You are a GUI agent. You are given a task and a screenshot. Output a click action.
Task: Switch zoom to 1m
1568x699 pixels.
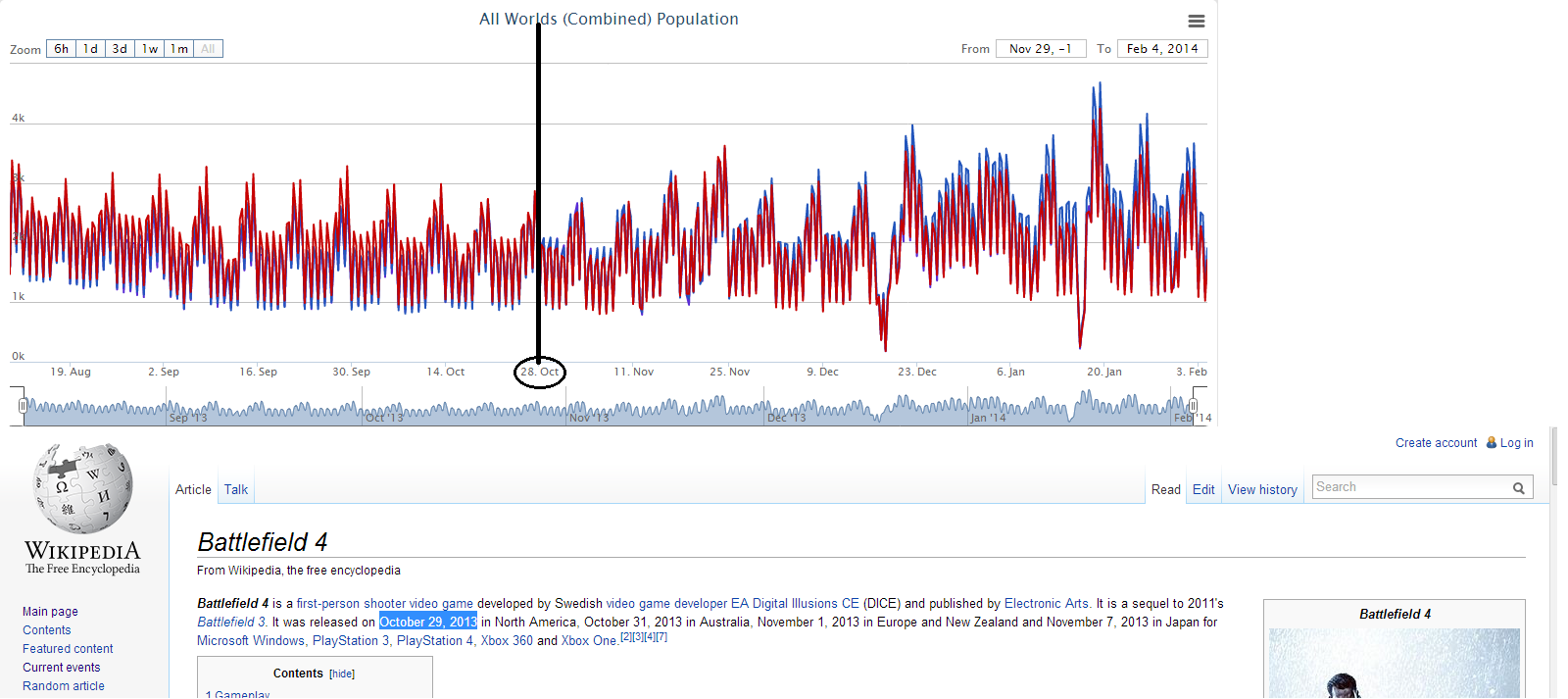(178, 49)
